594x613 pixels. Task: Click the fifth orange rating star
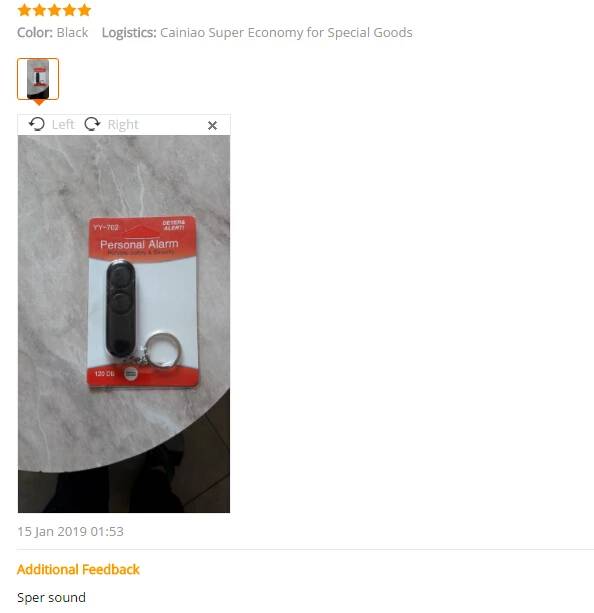pos(84,10)
